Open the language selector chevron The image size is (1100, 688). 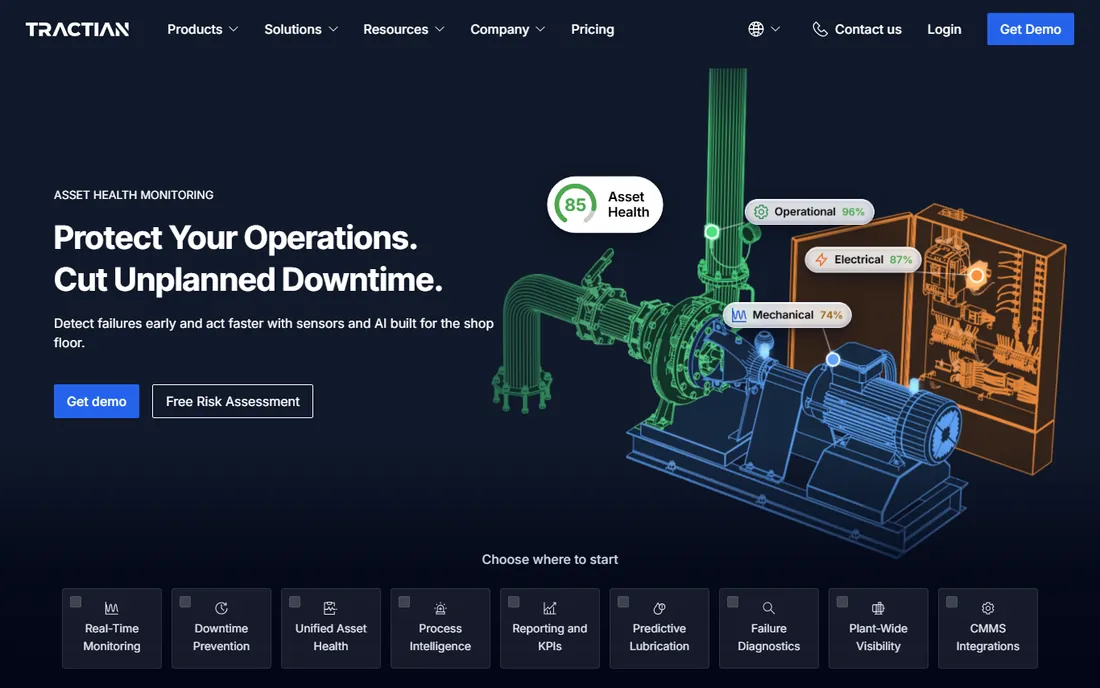(775, 29)
